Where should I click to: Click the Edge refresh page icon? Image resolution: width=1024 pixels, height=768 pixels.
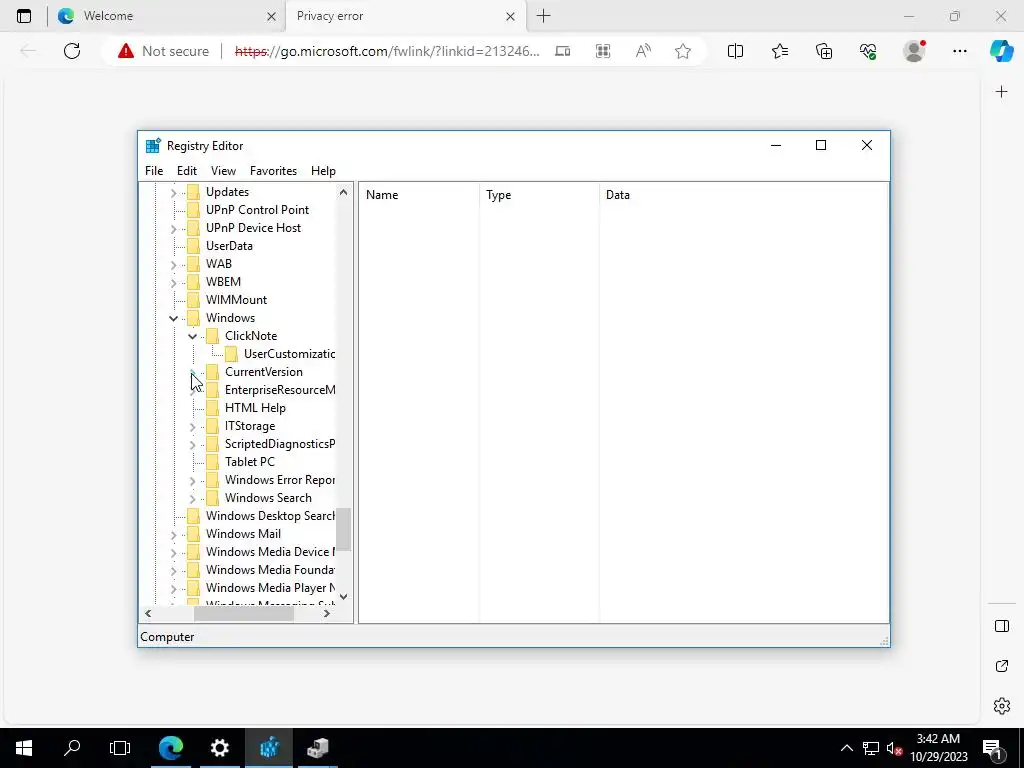point(72,51)
